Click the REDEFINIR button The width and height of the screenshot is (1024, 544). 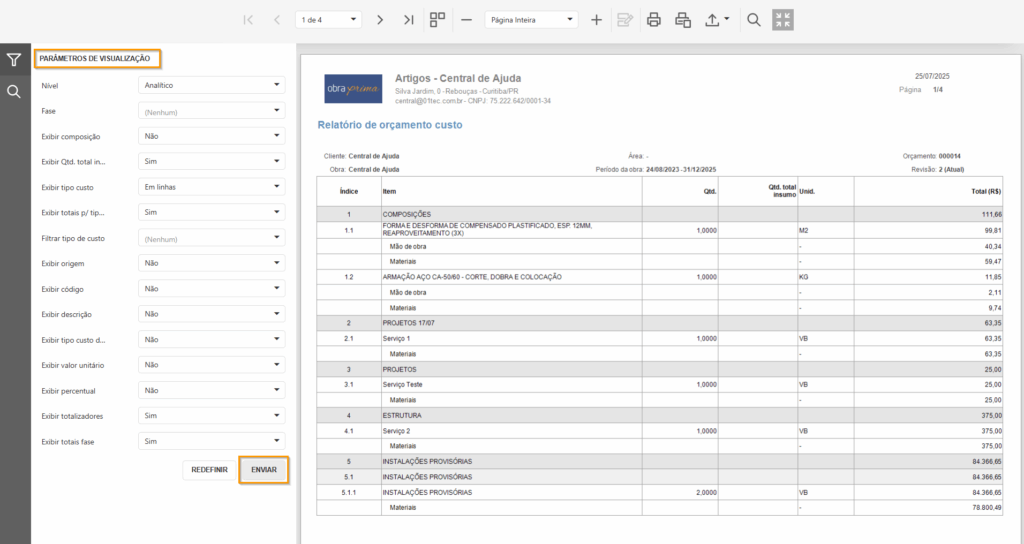point(209,470)
